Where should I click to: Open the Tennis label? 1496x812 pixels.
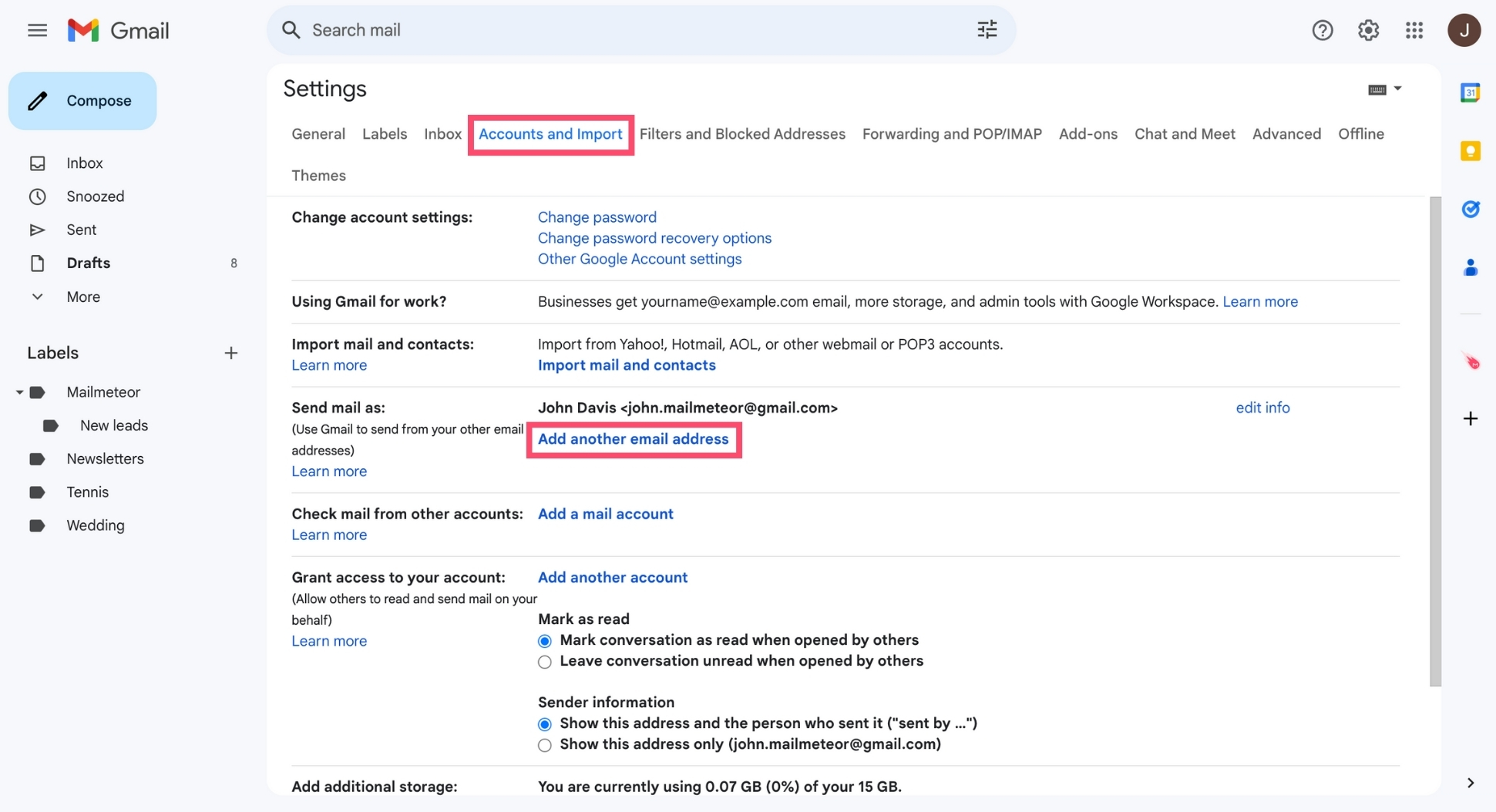pyautogui.click(x=87, y=492)
